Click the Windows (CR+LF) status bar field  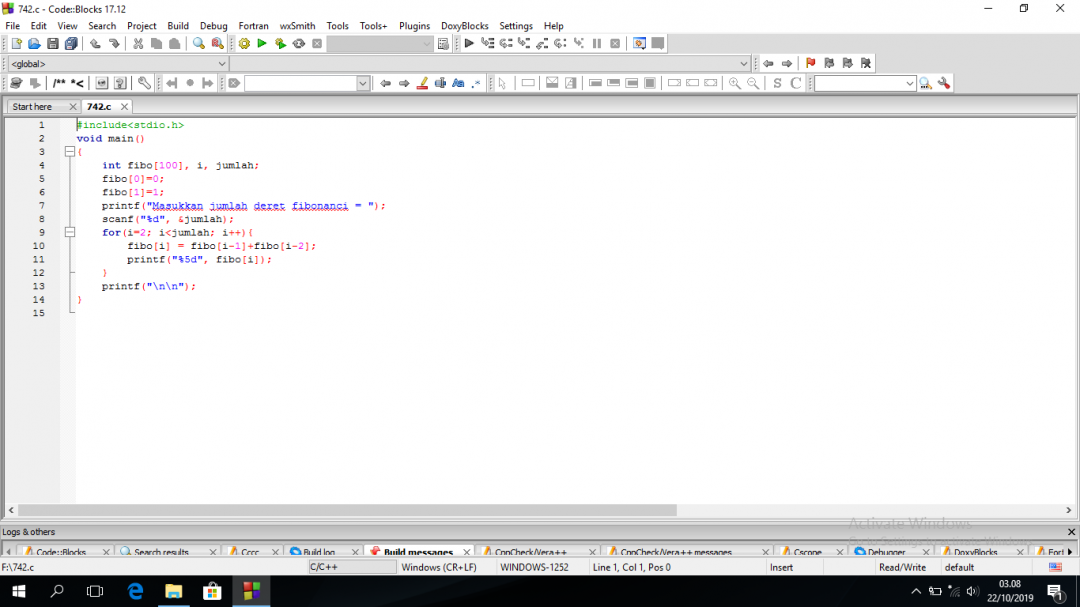point(439,568)
